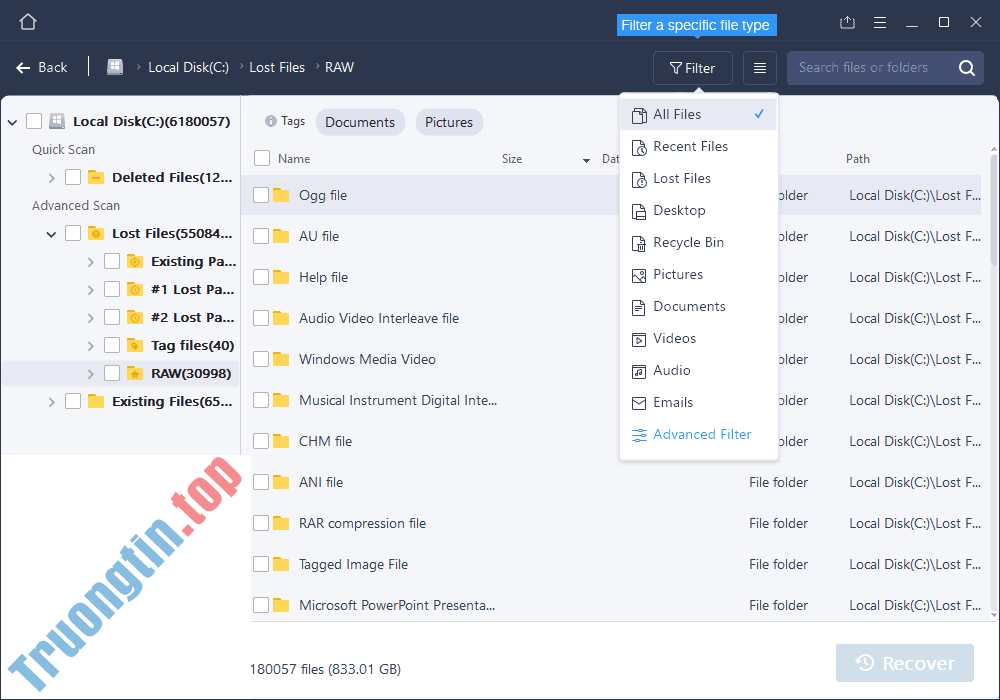Click the export/share icon near the top right
Image resolution: width=1000 pixels, height=700 pixels.
pos(847,21)
